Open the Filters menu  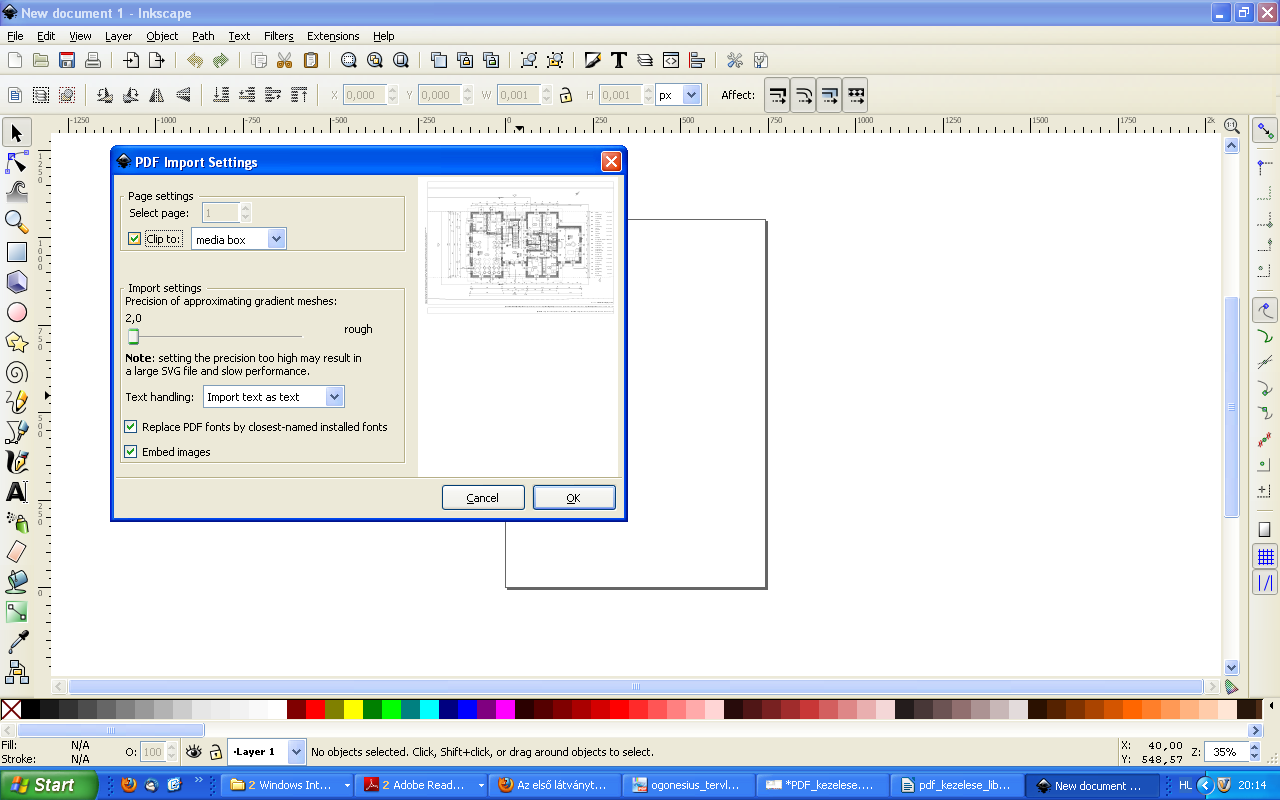pos(278,36)
